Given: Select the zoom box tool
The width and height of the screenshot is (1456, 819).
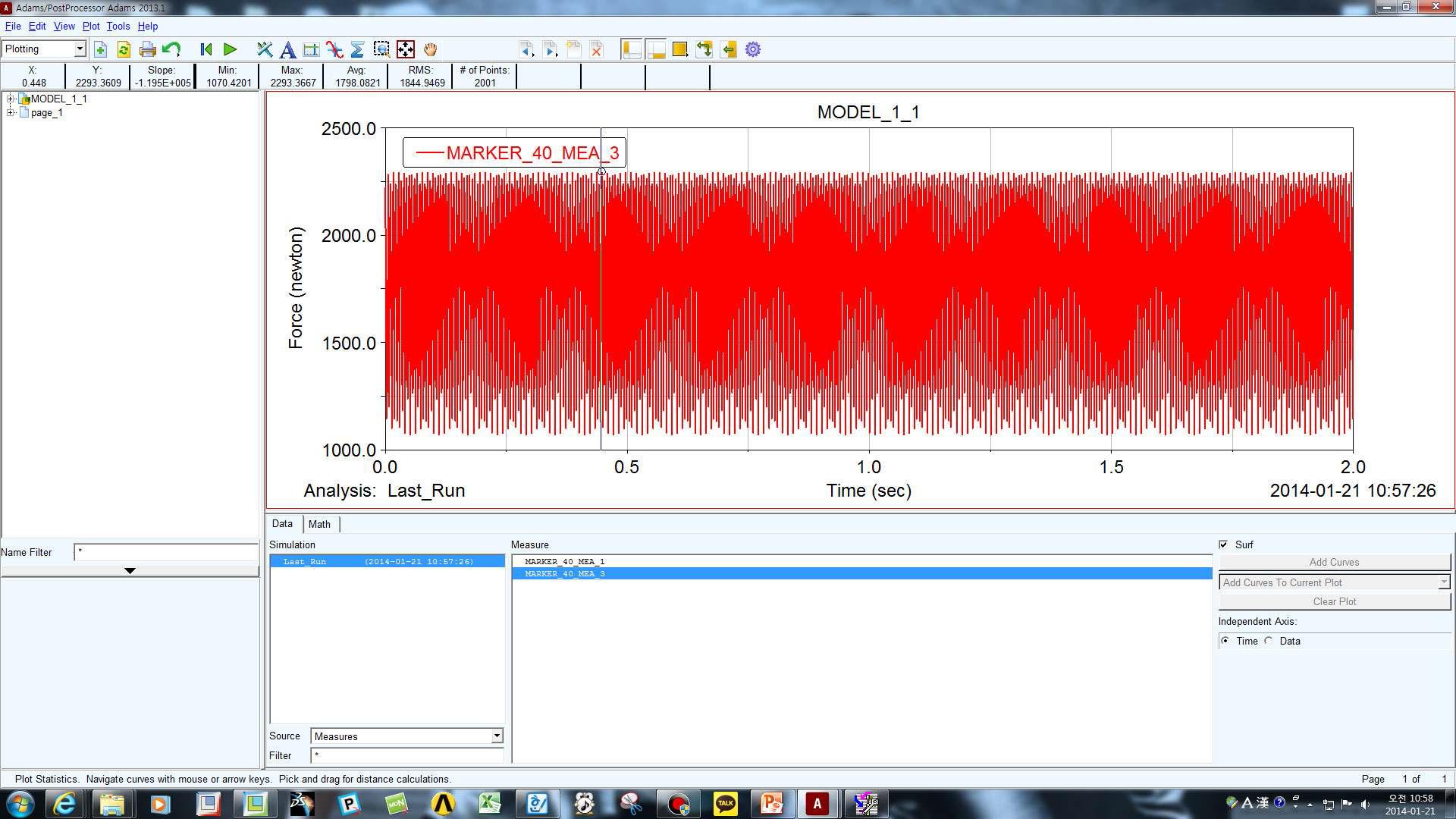Looking at the screenshot, I should tap(381, 50).
